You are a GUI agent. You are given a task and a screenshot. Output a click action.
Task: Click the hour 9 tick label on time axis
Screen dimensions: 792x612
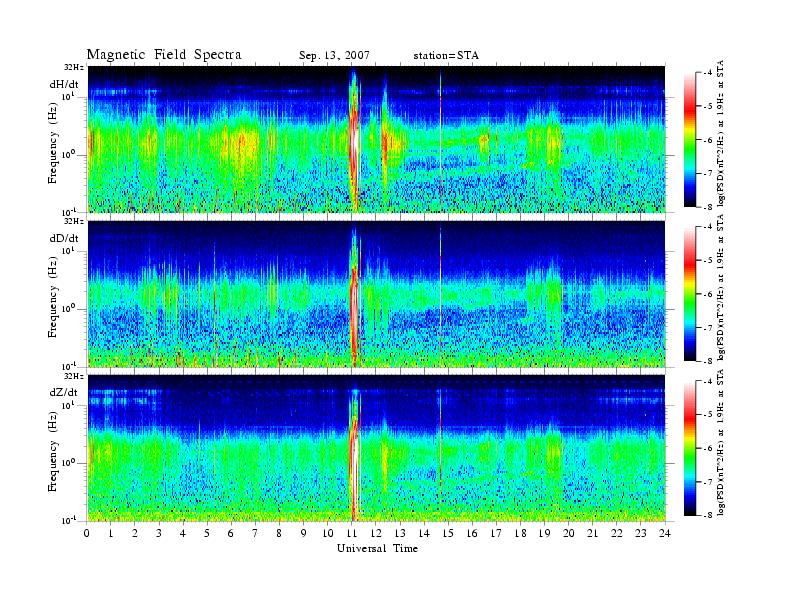(304, 533)
